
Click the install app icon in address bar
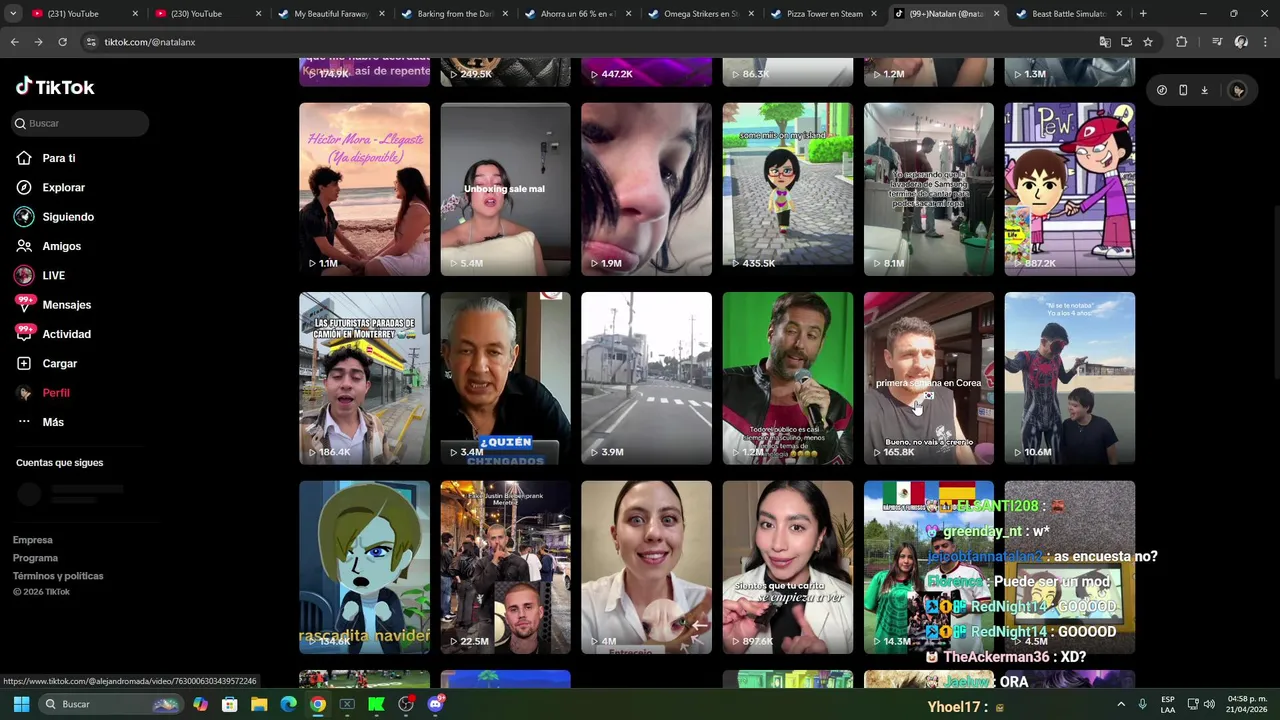1126,42
